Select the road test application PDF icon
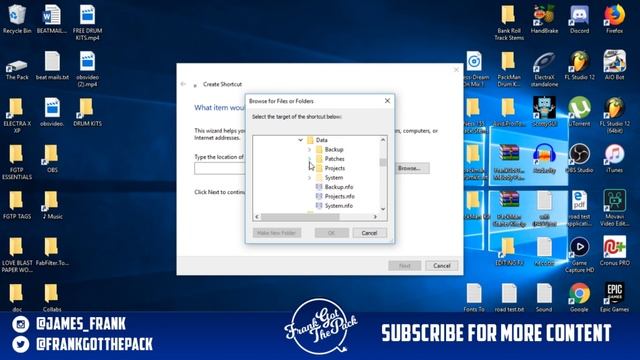The height and width of the screenshot is (360, 640). 579,208
